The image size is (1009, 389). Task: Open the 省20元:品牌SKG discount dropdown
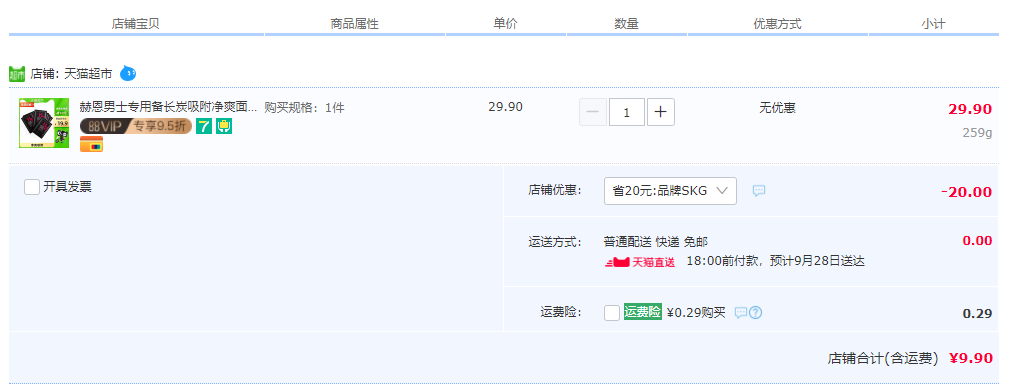670,191
